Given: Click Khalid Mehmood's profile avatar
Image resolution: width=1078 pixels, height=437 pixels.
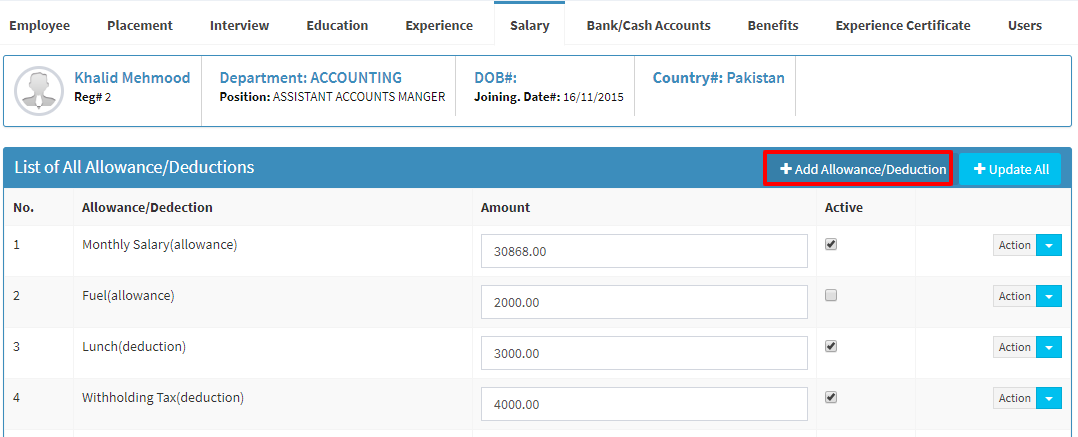Looking at the screenshot, I should (39, 90).
